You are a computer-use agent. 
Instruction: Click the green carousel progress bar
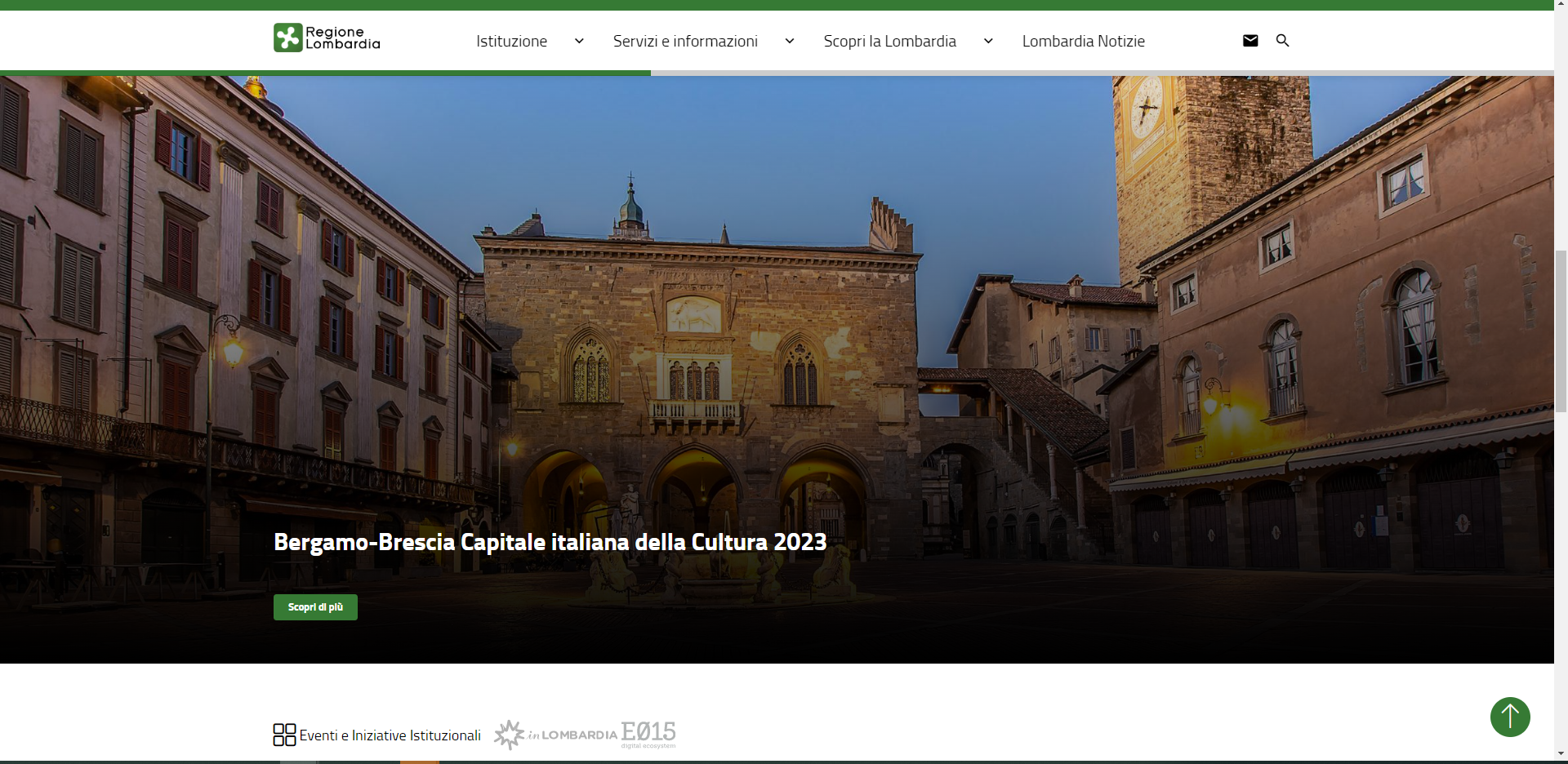[x=325, y=73]
